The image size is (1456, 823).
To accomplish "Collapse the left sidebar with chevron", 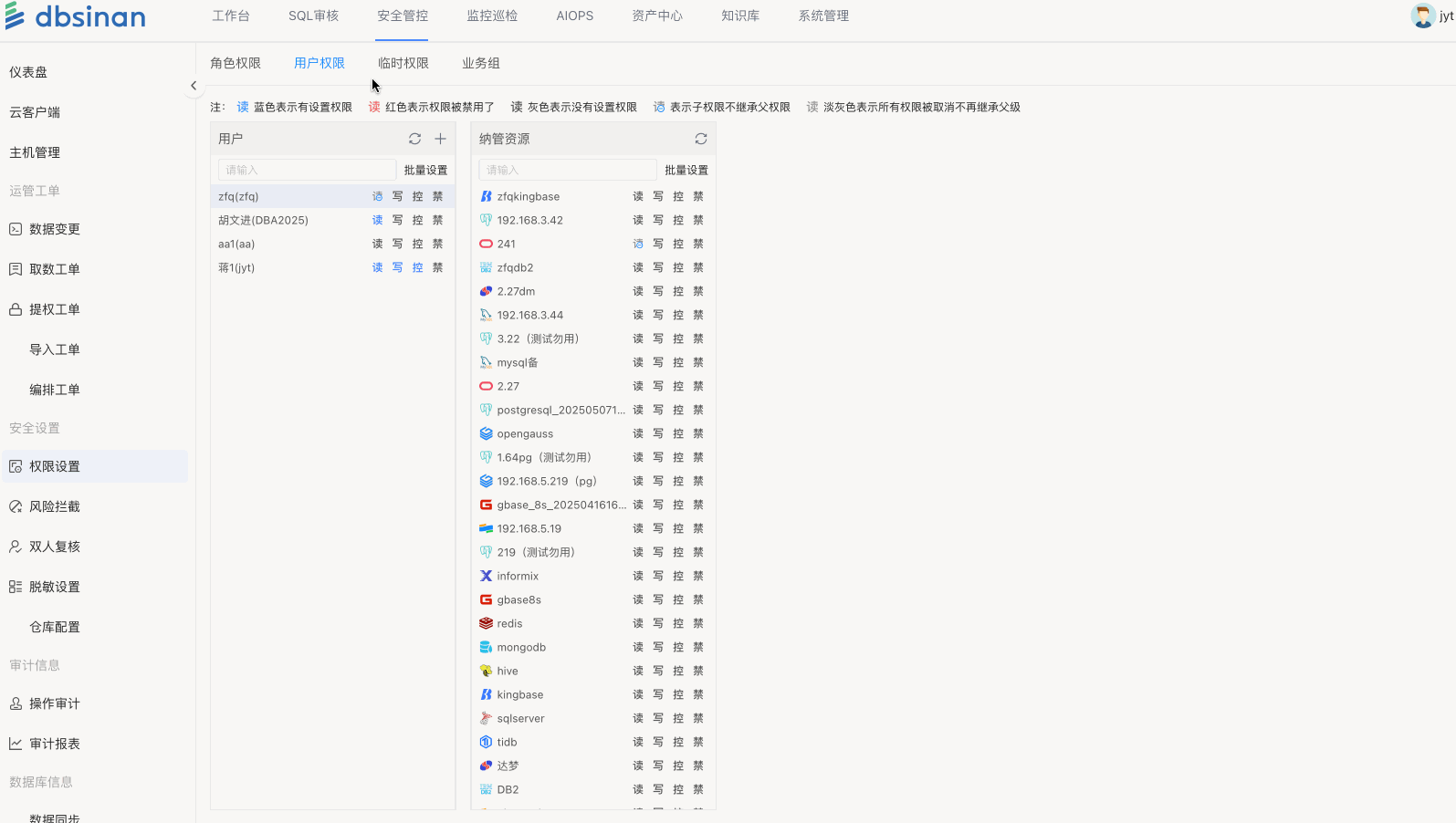I will (x=194, y=86).
